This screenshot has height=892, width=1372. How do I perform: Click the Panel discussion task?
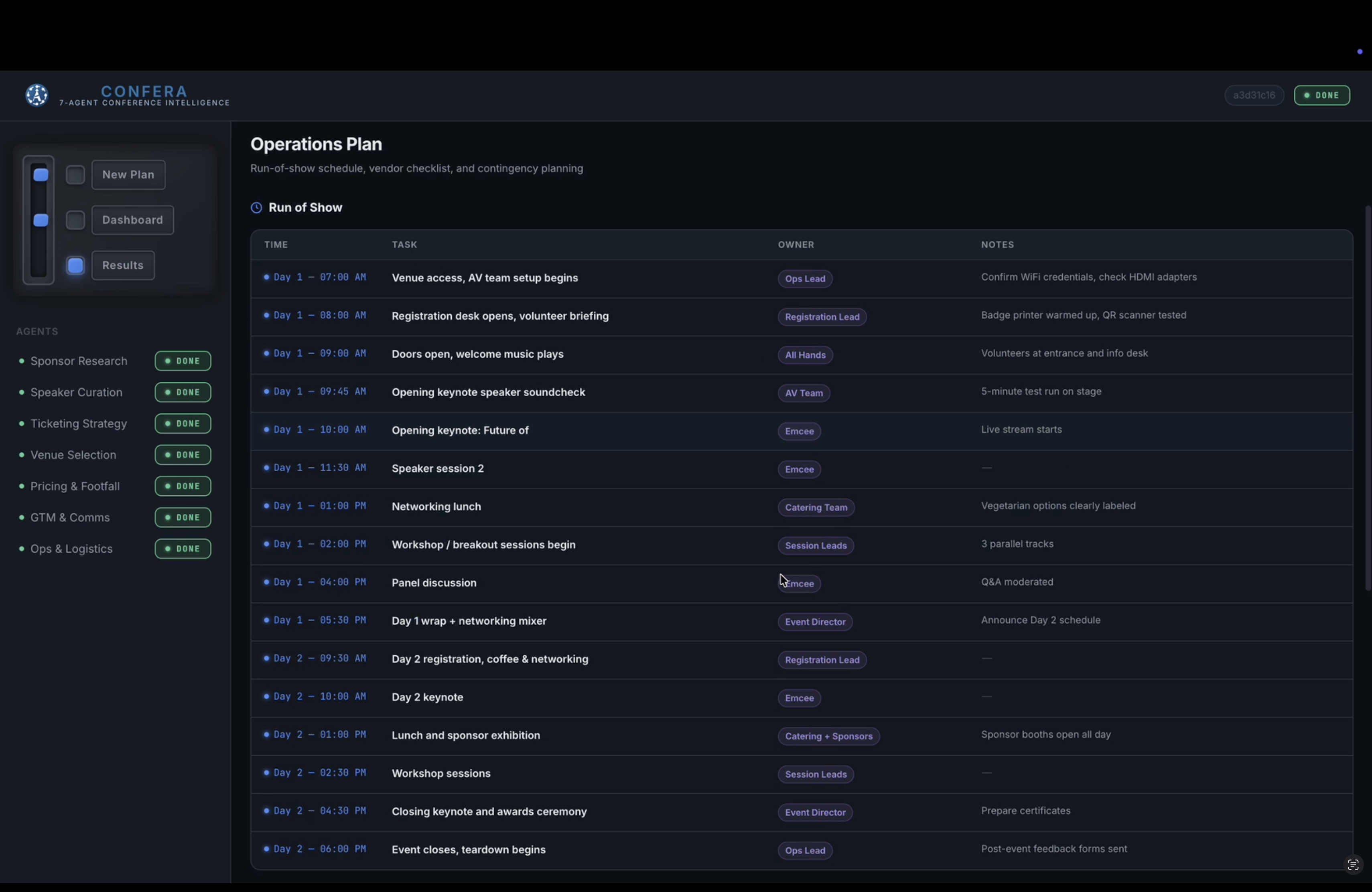tap(434, 583)
